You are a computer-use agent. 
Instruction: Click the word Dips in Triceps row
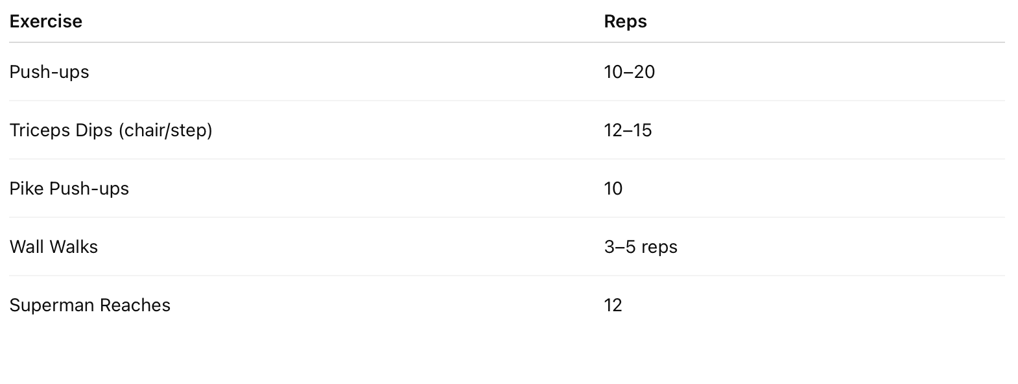(x=94, y=131)
